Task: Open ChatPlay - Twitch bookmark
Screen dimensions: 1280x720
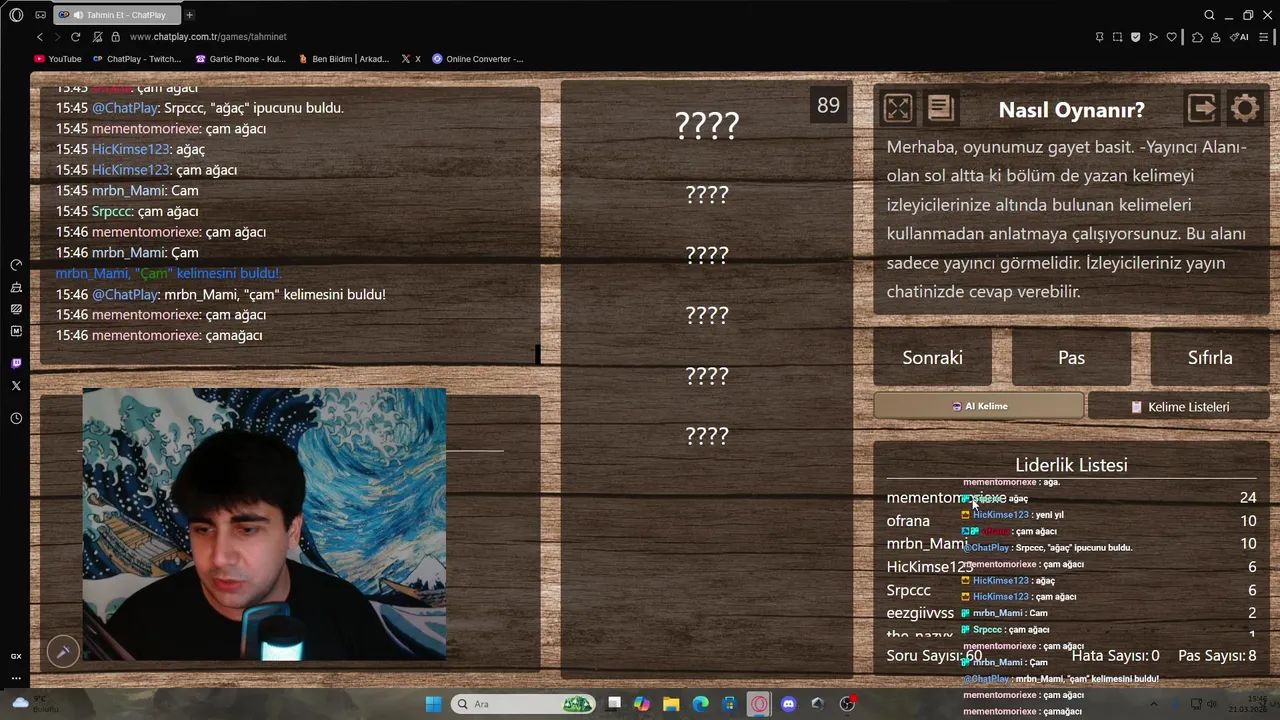Action: 137,59
